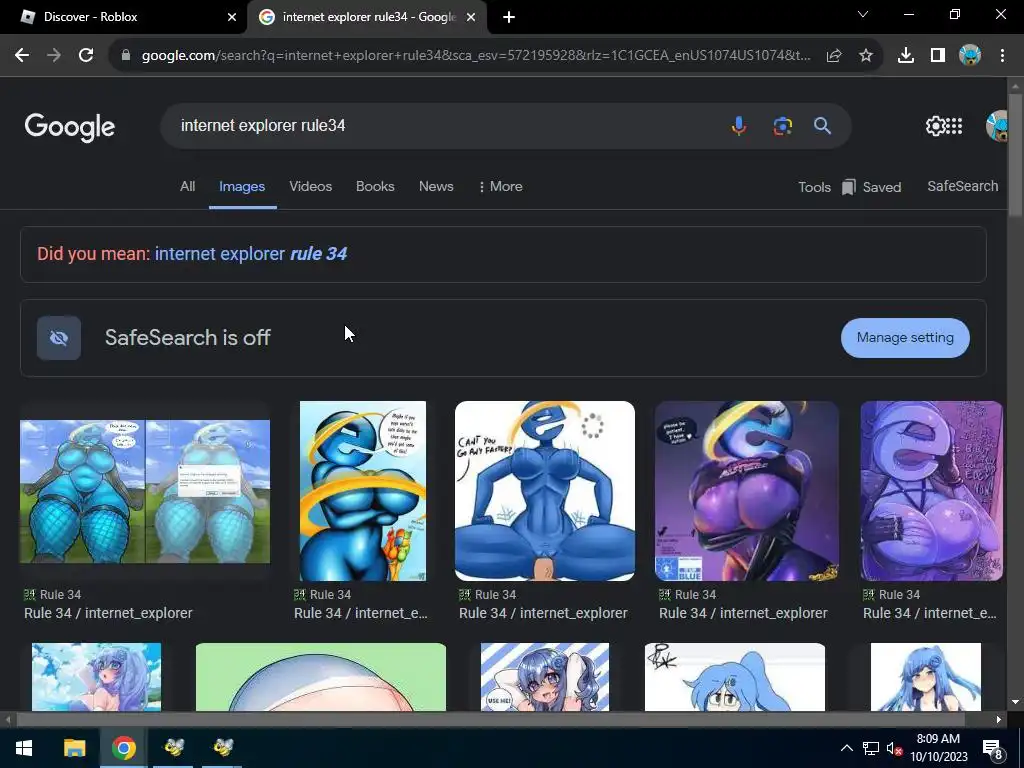
Task: Close the Discover - Roblox tab
Action: coord(232,17)
